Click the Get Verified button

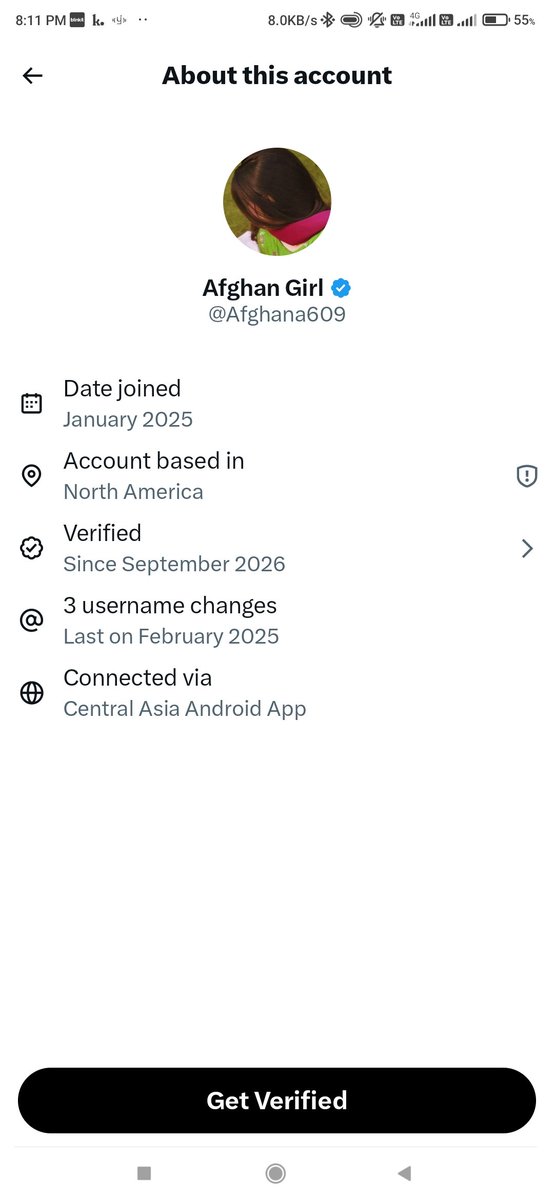click(x=277, y=1100)
